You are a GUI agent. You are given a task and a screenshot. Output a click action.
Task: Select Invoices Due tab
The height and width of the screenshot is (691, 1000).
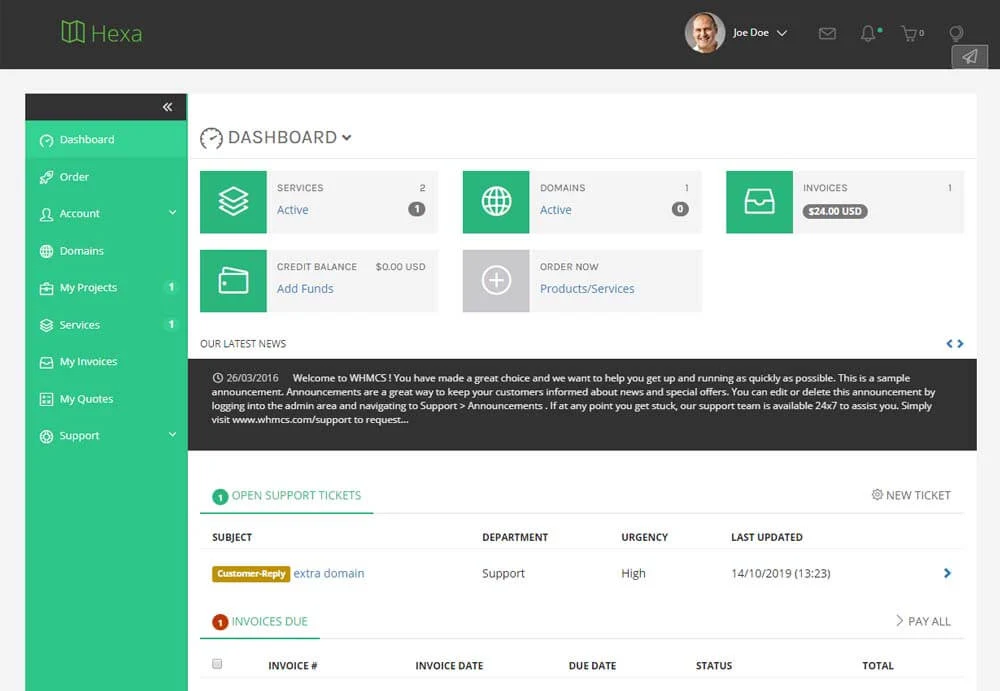click(x=260, y=621)
